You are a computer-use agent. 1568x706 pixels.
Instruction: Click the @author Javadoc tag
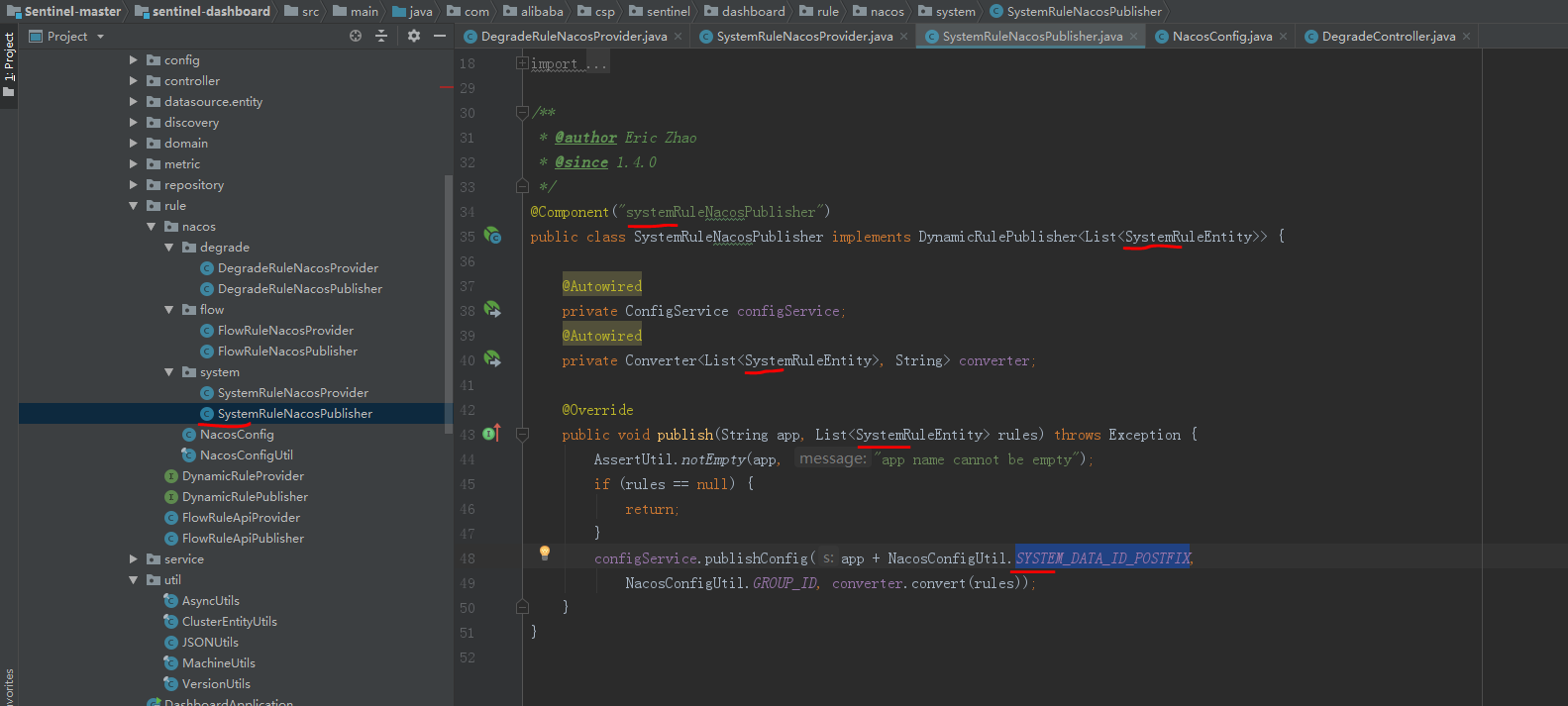[x=585, y=138]
